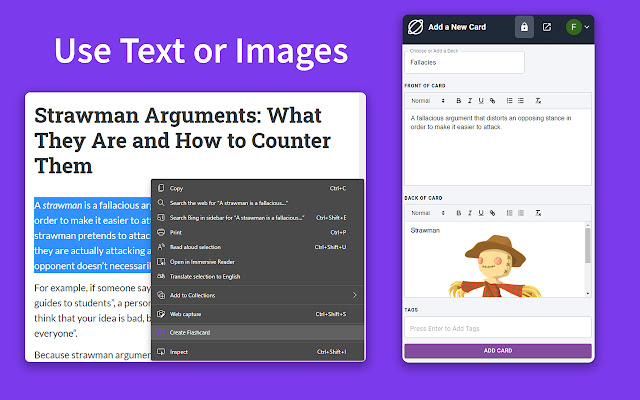The height and width of the screenshot is (400, 640).
Task: Open the card editor in a new window icon
Action: tap(547, 27)
